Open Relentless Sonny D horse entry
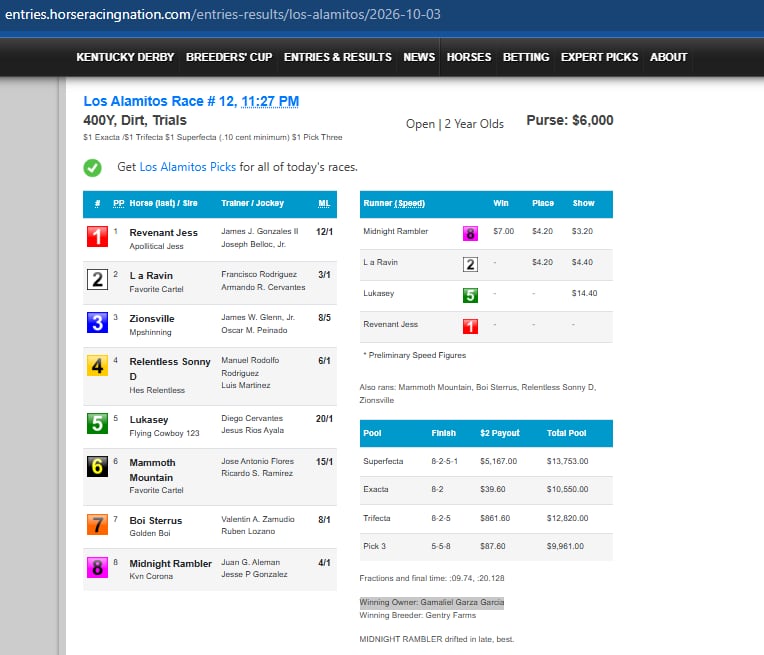The image size is (764, 655). tap(170, 368)
